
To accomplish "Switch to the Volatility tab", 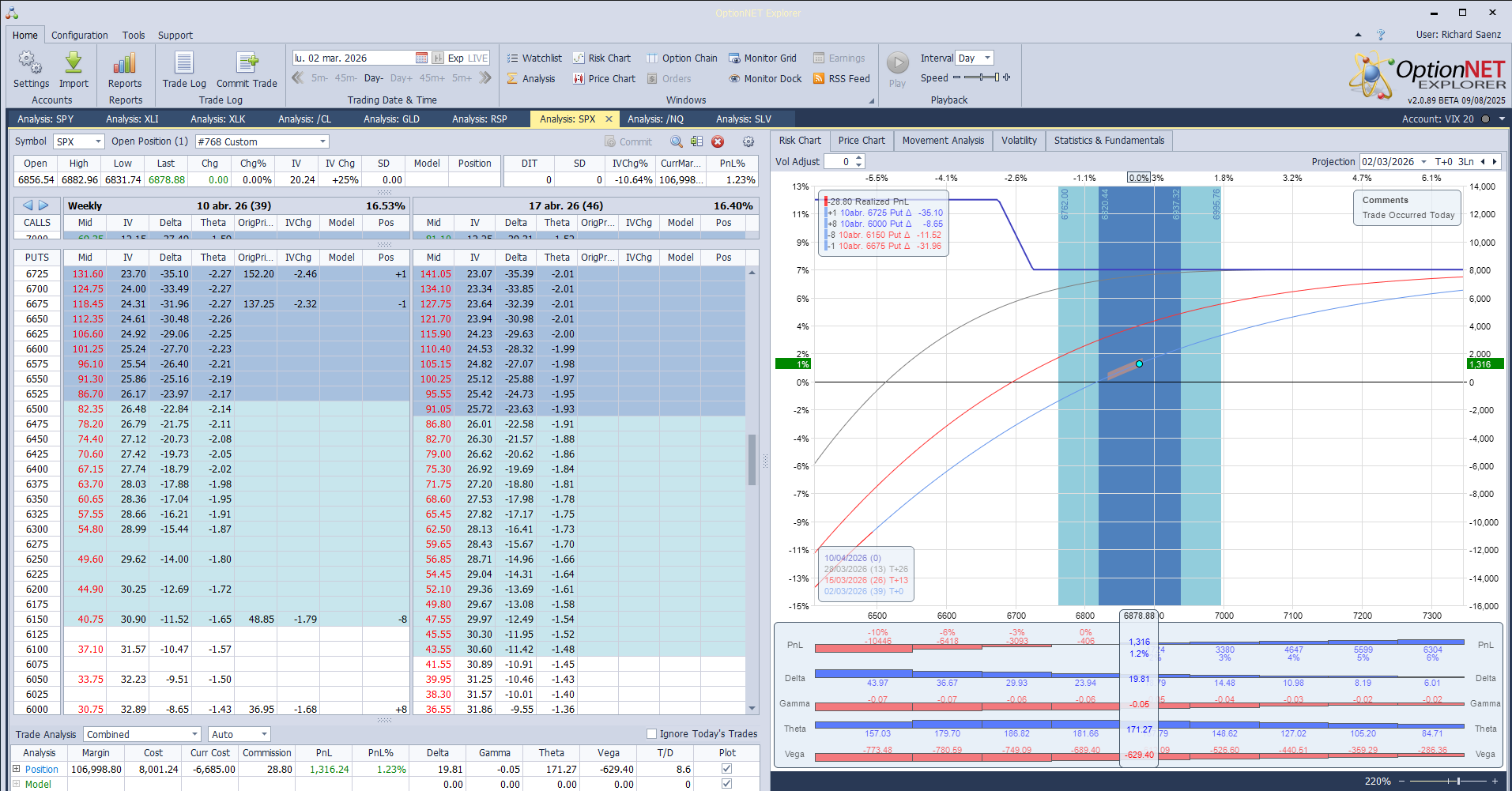I will (x=1018, y=141).
